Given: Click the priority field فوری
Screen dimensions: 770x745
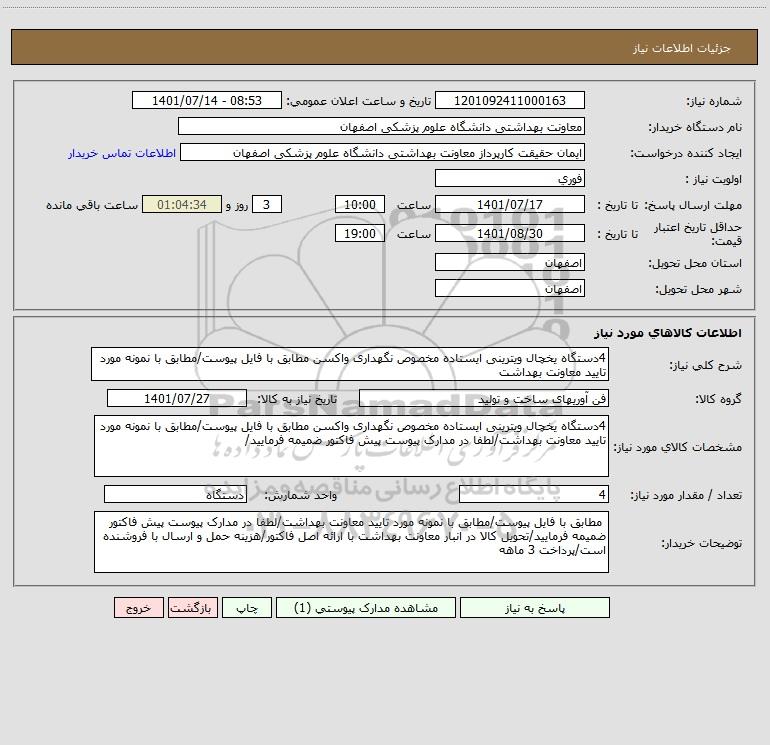Looking at the screenshot, I should (510, 178).
